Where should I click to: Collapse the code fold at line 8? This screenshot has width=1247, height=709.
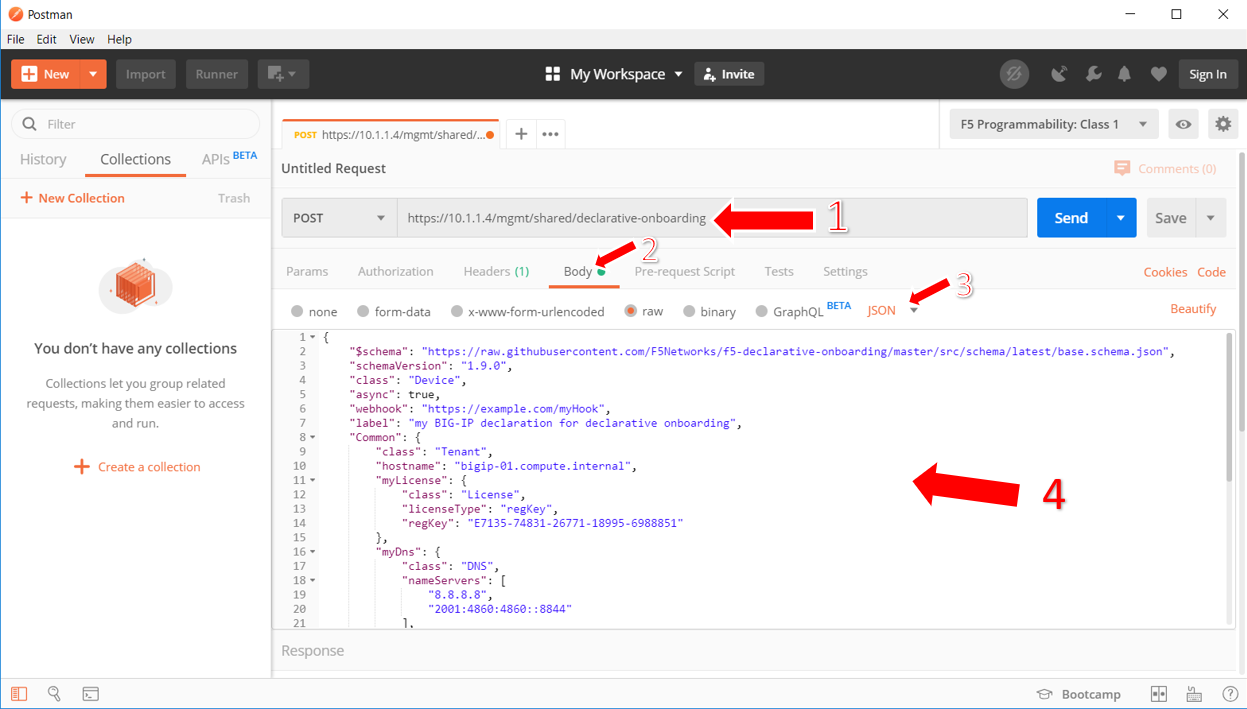click(x=313, y=437)
